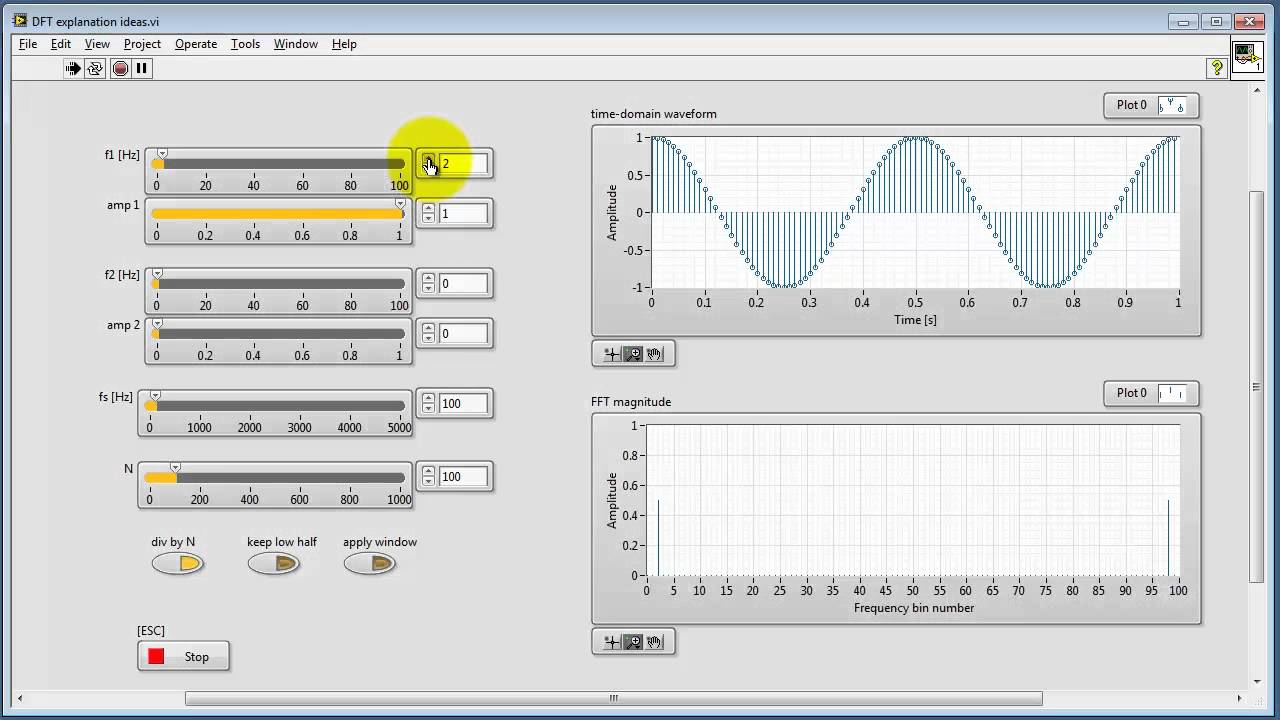Select the zoom tool under the time-domain graph

pos(633,354)
